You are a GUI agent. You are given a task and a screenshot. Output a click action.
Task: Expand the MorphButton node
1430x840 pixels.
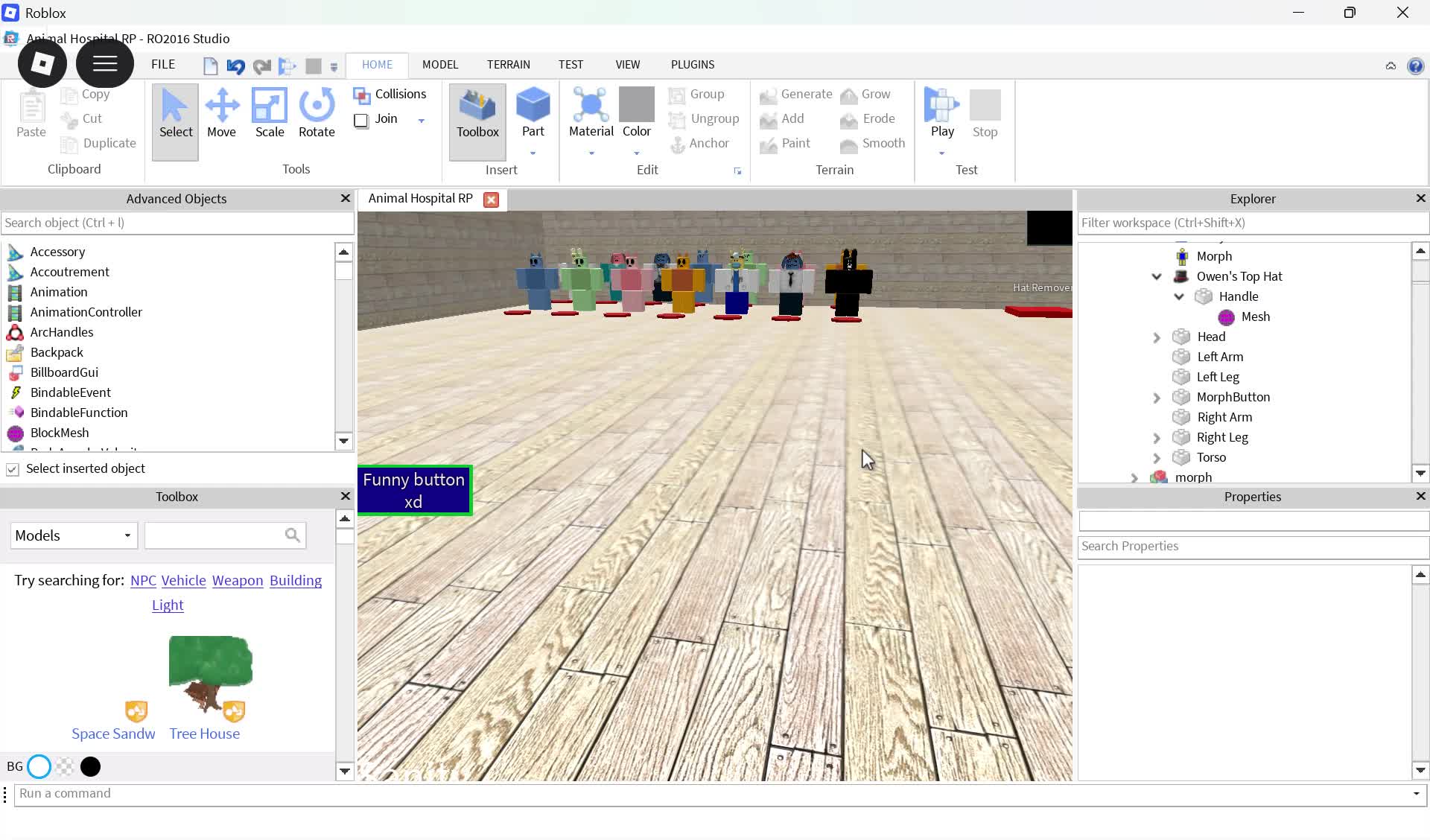(x=1157, y=398)
